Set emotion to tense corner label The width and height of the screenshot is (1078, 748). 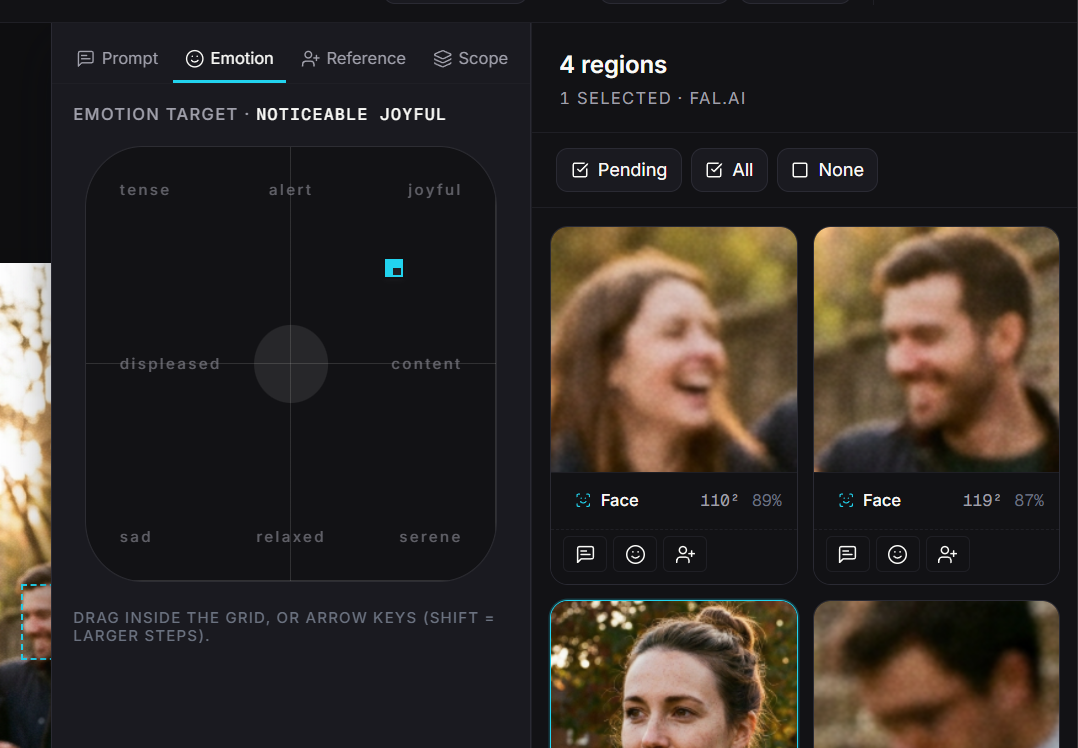[144, 190]
